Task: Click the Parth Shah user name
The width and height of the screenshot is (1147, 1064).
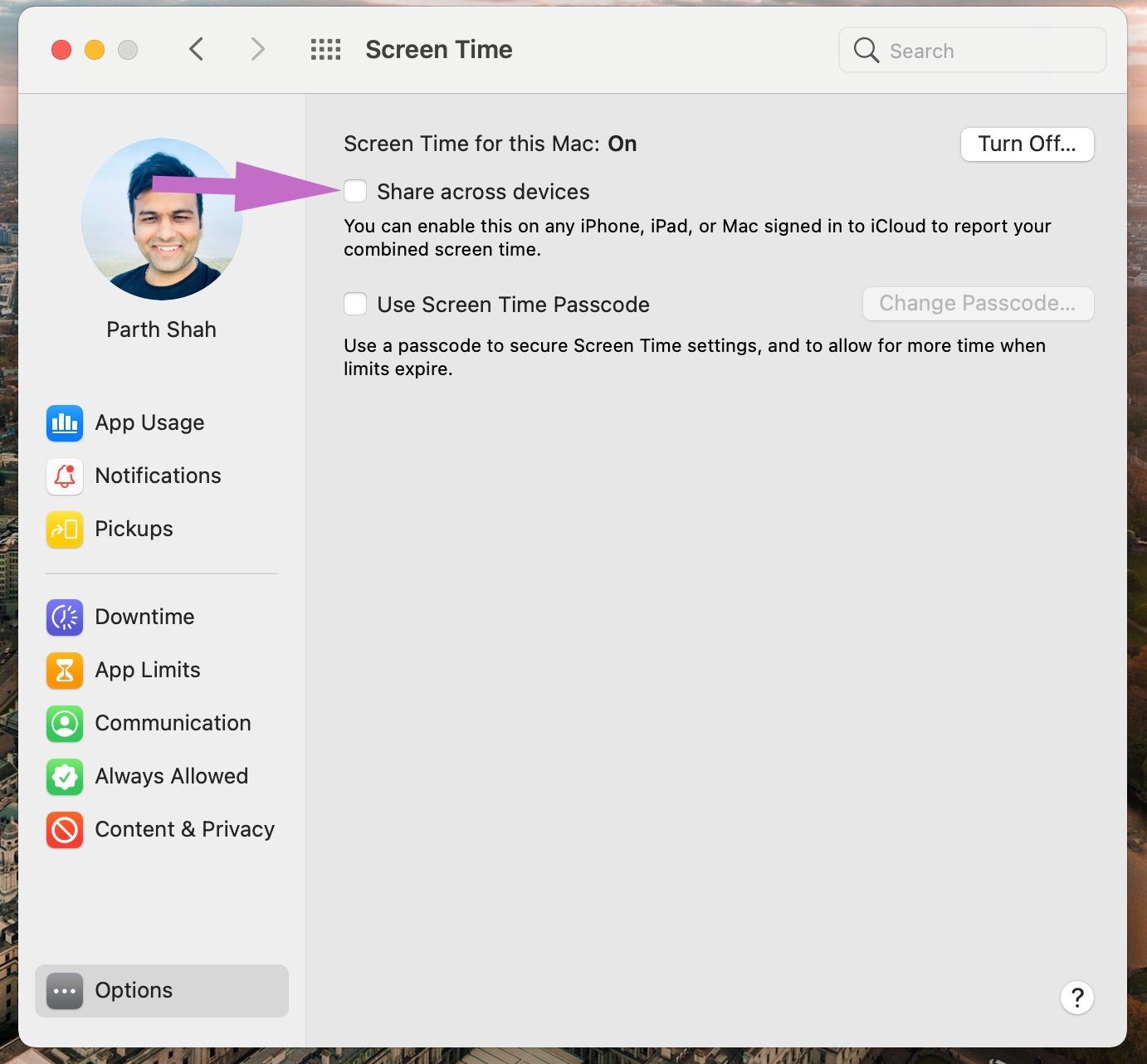Action: pos(161,329)
